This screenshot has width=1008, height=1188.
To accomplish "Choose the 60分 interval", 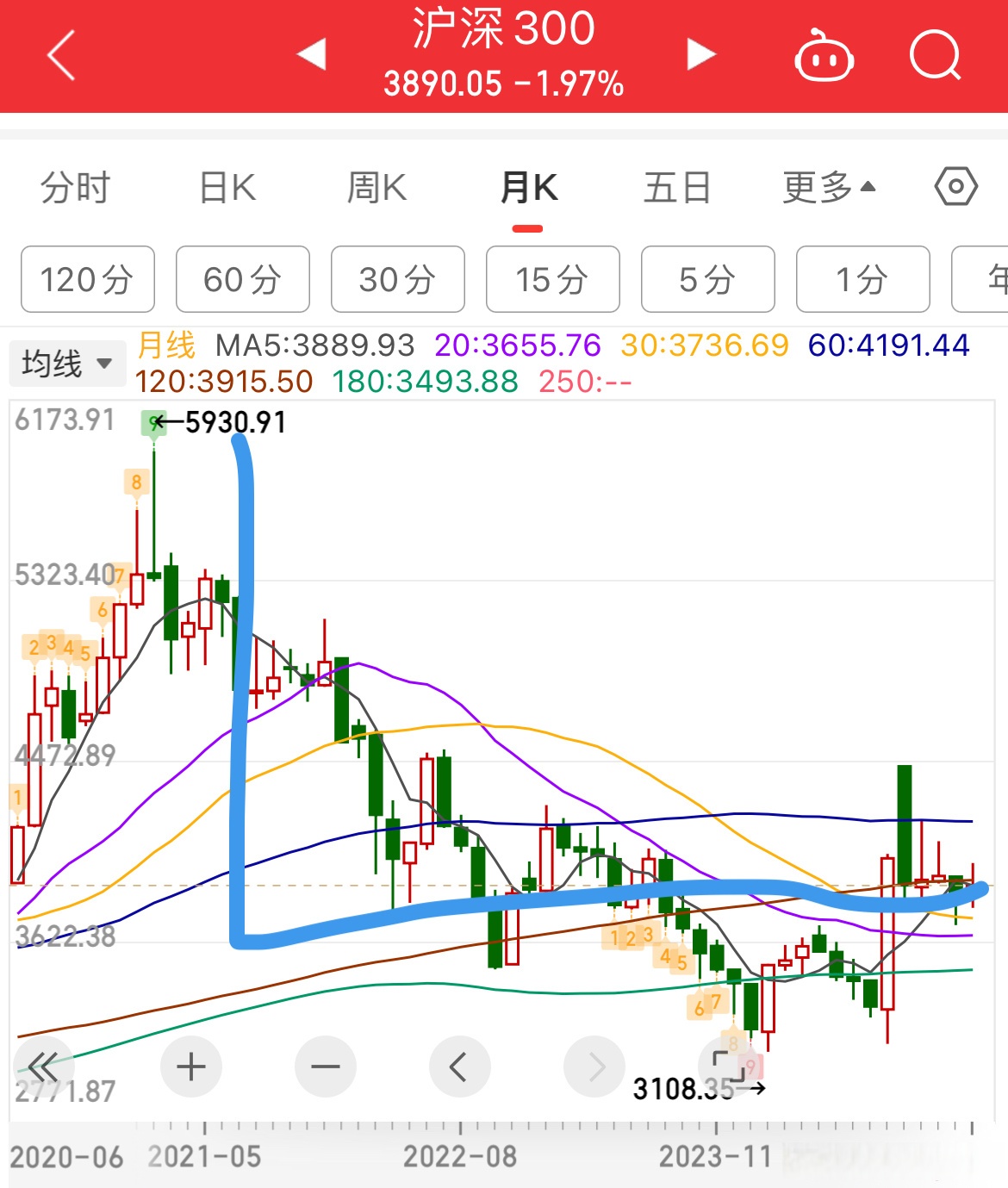I will [x=243, y=279].
